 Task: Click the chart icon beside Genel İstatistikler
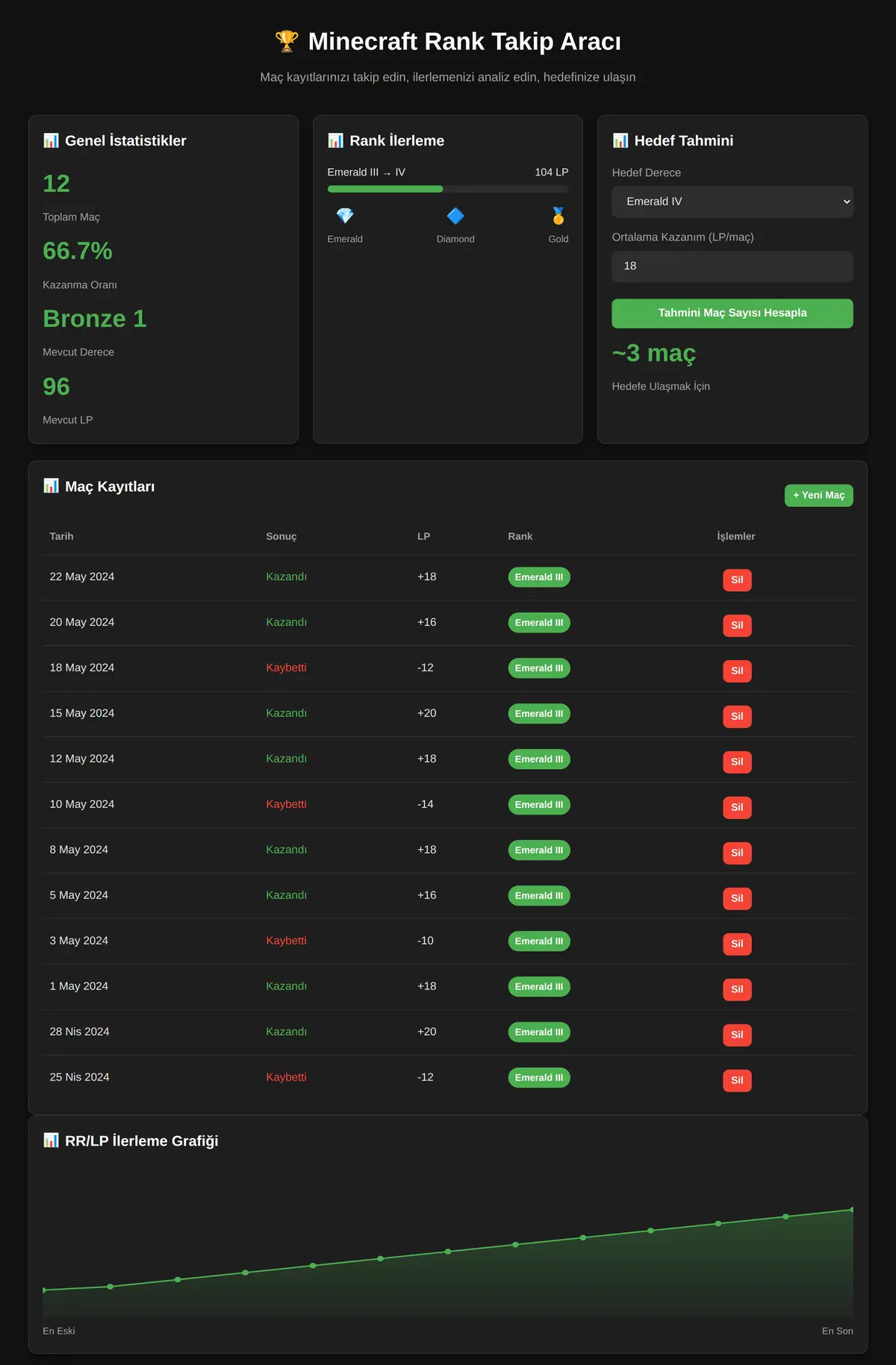point(51,140)
